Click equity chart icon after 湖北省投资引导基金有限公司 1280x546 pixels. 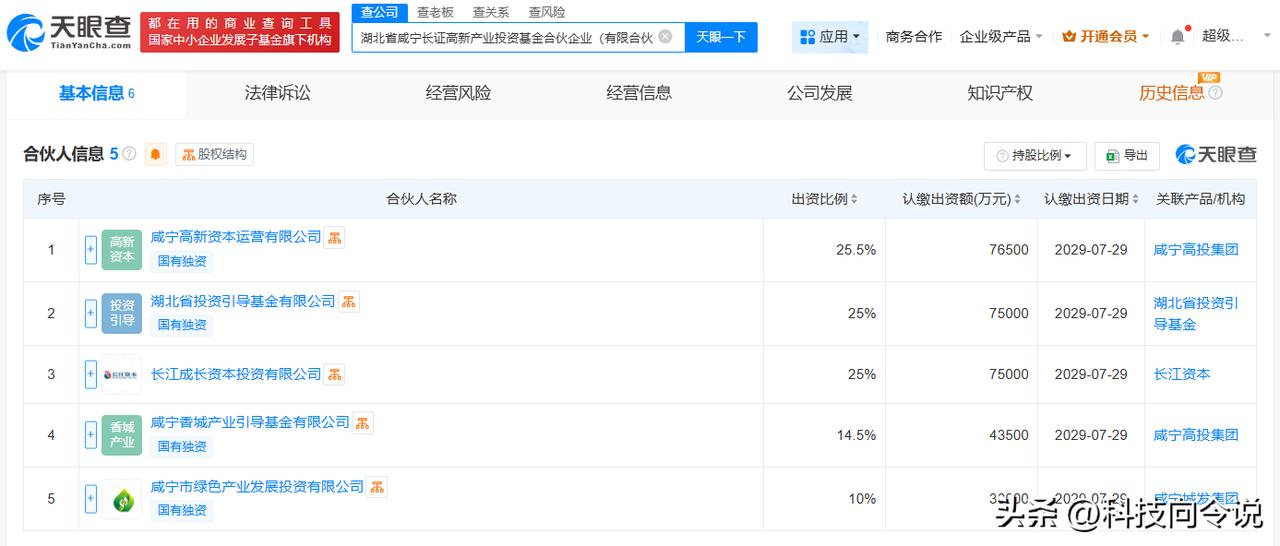(x=349, y=302)
